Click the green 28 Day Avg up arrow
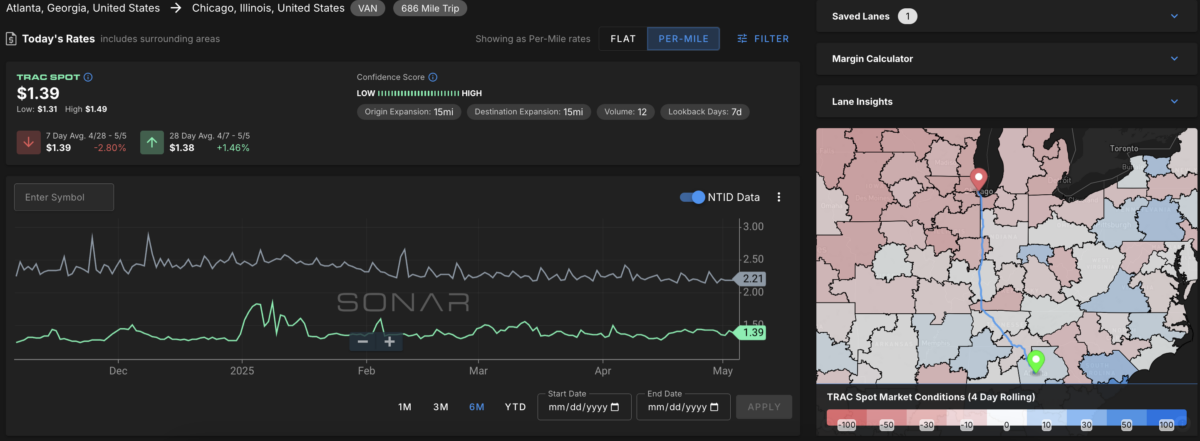Viewport: 1200px width, 441px height. 152,142
